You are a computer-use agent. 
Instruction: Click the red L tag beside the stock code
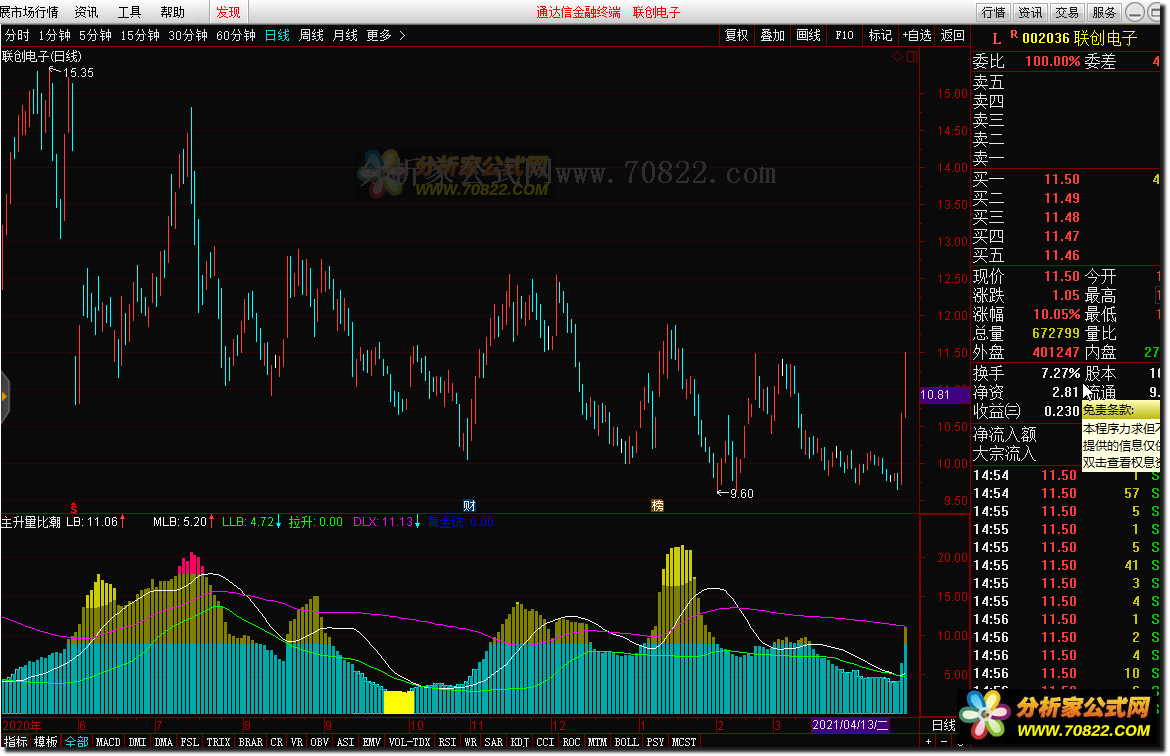997,39
